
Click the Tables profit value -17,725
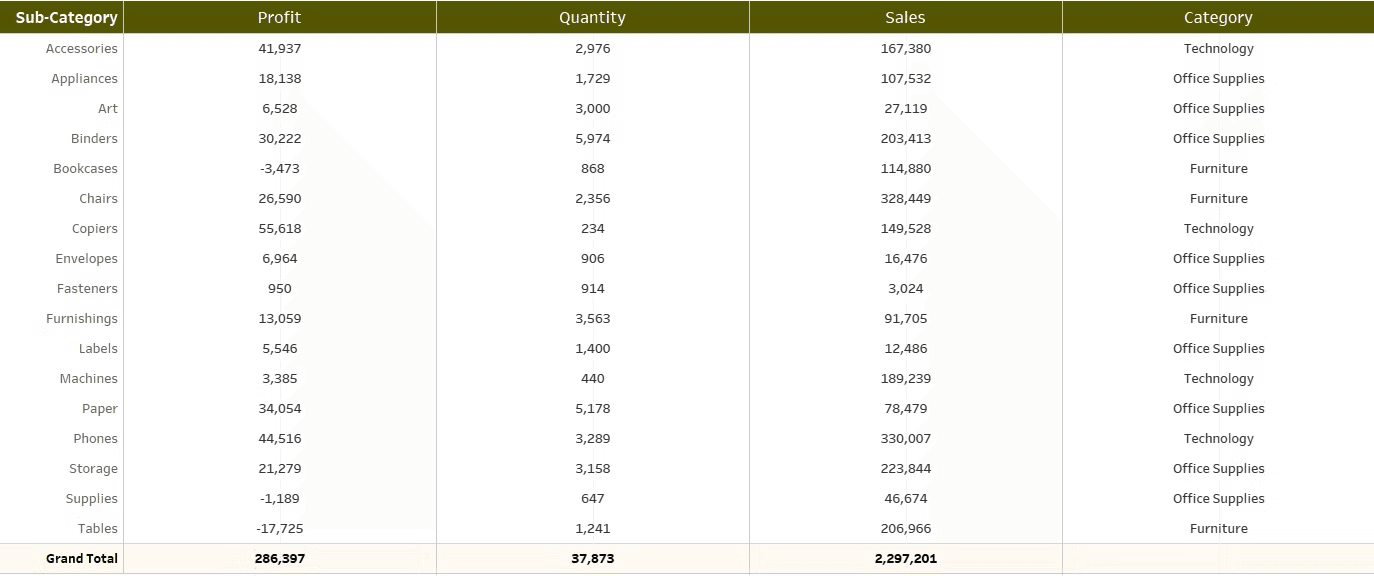280,528
